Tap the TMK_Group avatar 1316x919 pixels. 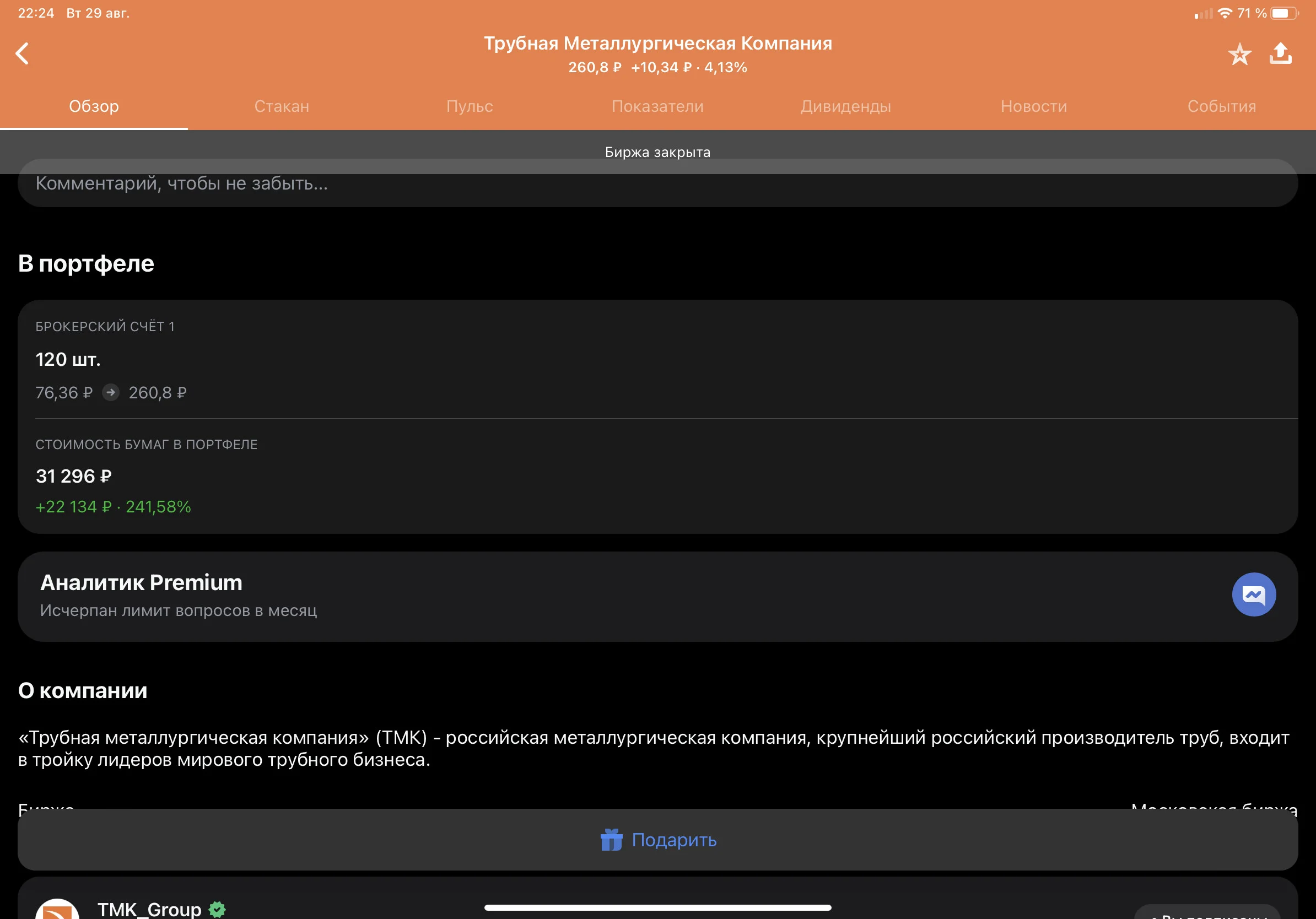[57, 910]
